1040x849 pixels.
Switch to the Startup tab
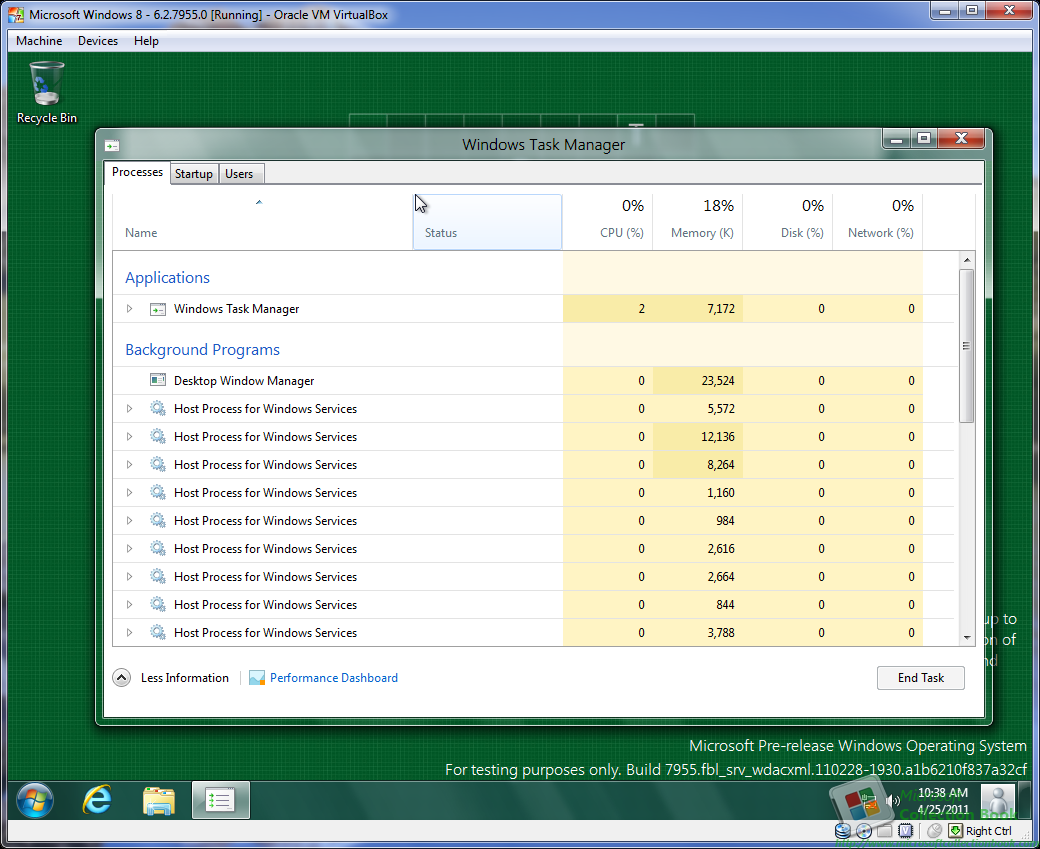(194, 174)
